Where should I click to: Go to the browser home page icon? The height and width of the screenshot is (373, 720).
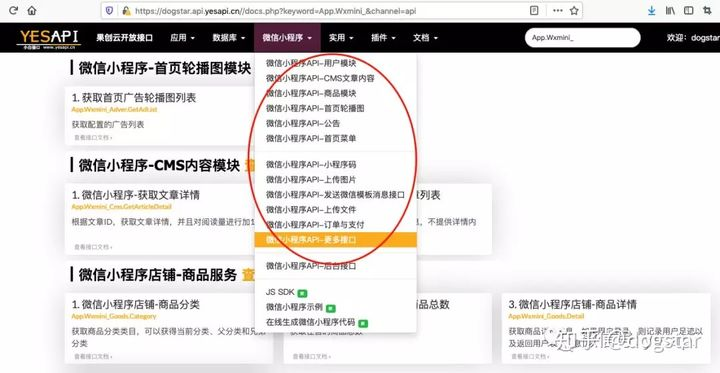pyautogui.click(x=32, y=11)
